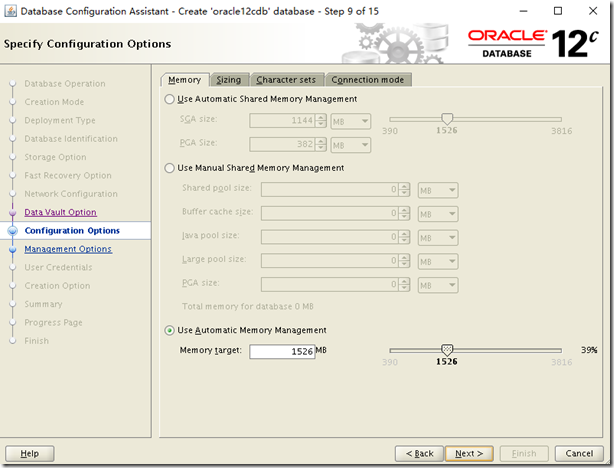Open the Data Vault Option step link
Viewport: 614px width, 468px height.
pyautogui.click(x=60, y=212)
